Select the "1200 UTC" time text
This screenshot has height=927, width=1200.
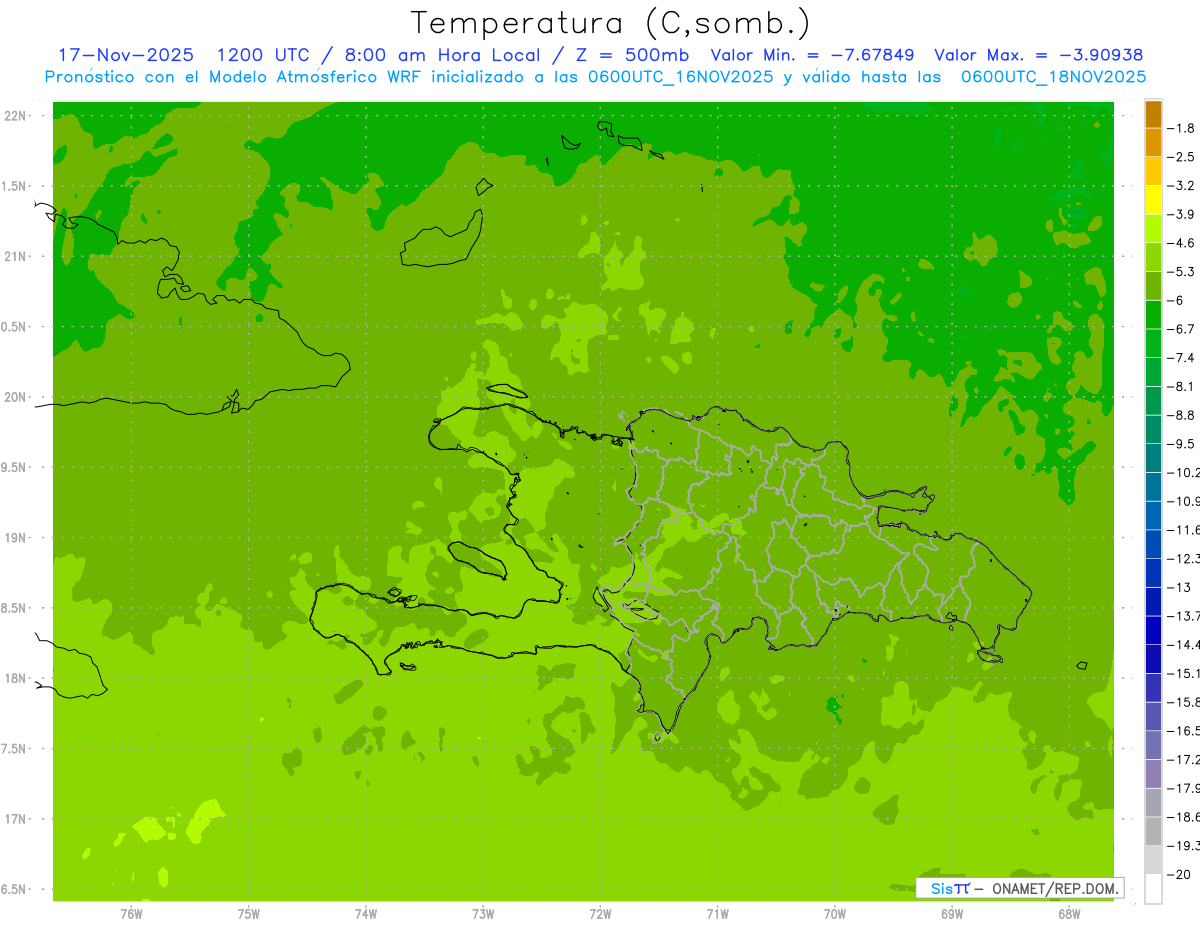coord(266,55)
